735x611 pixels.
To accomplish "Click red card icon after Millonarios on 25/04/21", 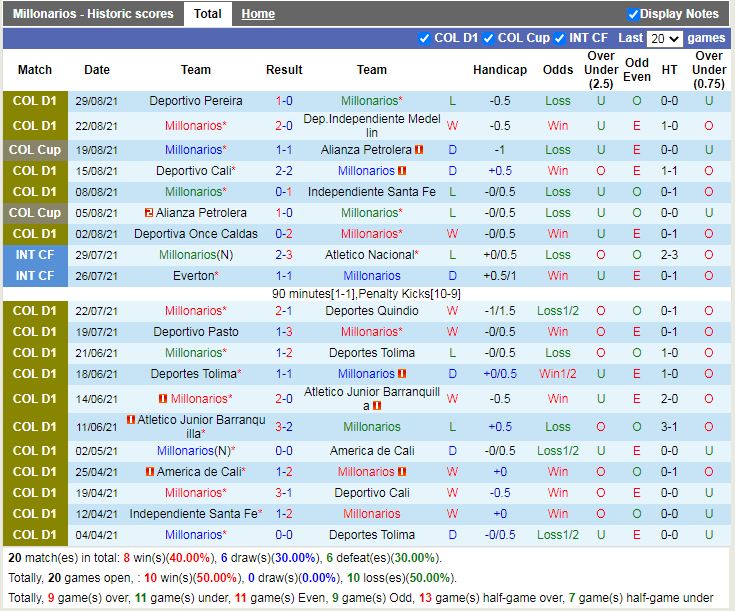I will point(402,472).
